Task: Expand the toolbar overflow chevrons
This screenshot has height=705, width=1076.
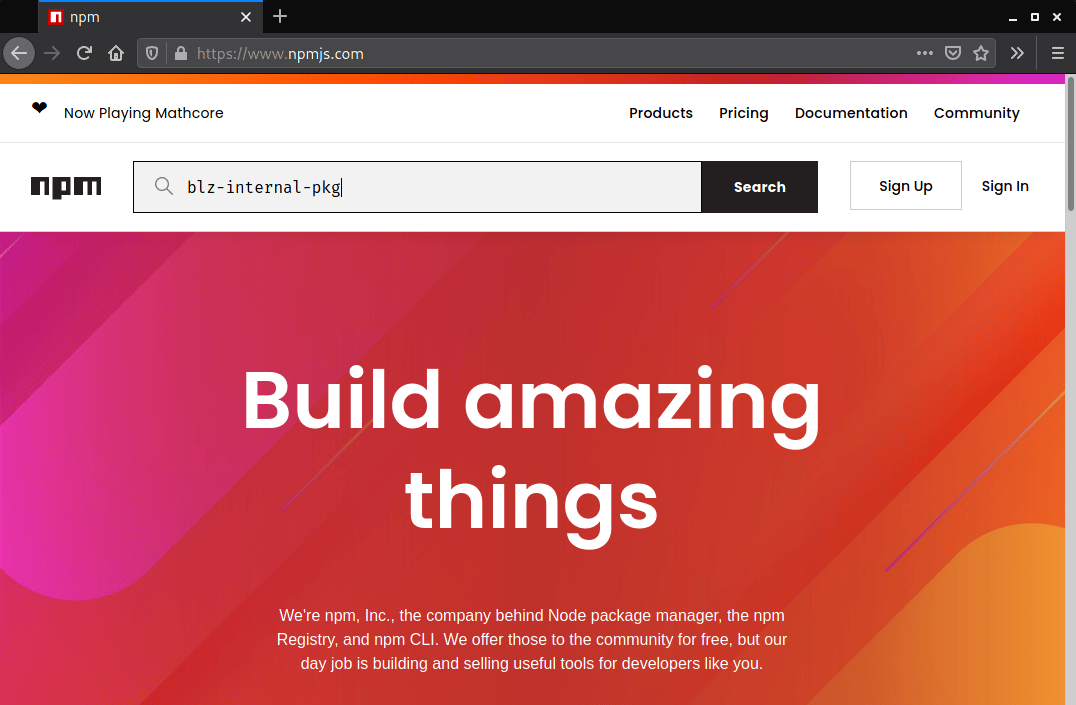Action: coord(1017,53)
